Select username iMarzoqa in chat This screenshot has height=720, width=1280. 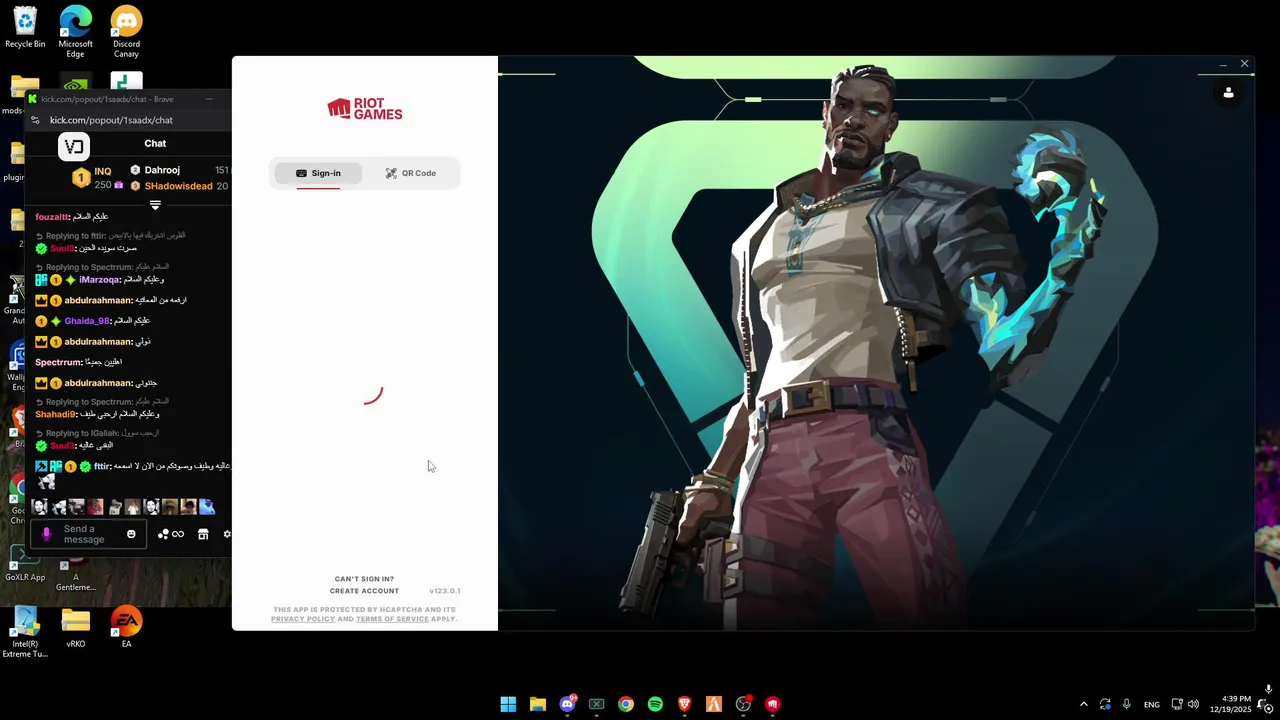(x=99, y=280)
